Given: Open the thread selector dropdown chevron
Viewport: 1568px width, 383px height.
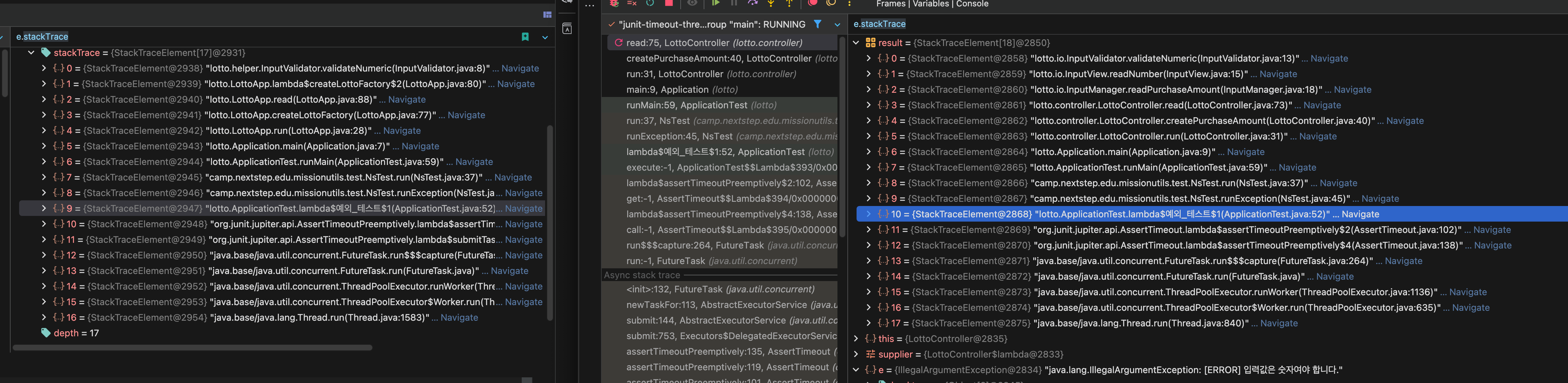Looking at the screenshot, I should [x=837, y=25].
